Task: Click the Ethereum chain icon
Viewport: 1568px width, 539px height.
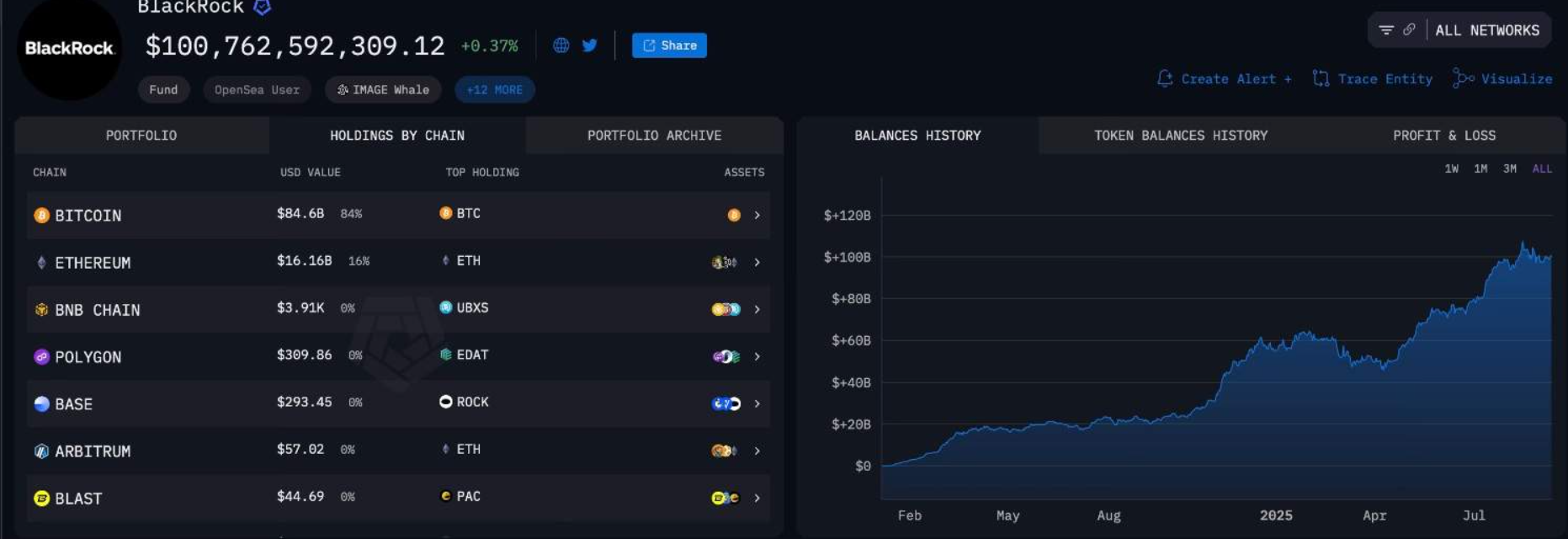Action: (41, 263)
